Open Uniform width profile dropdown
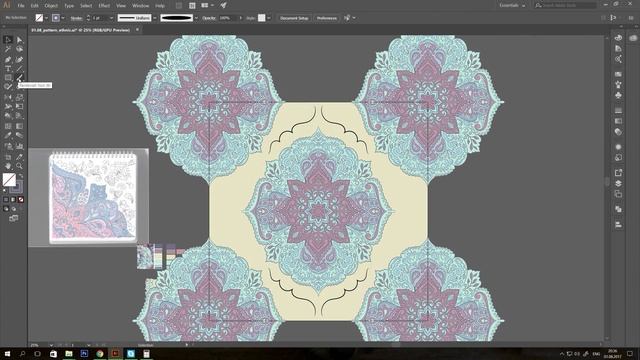 [x=155, y=18]
